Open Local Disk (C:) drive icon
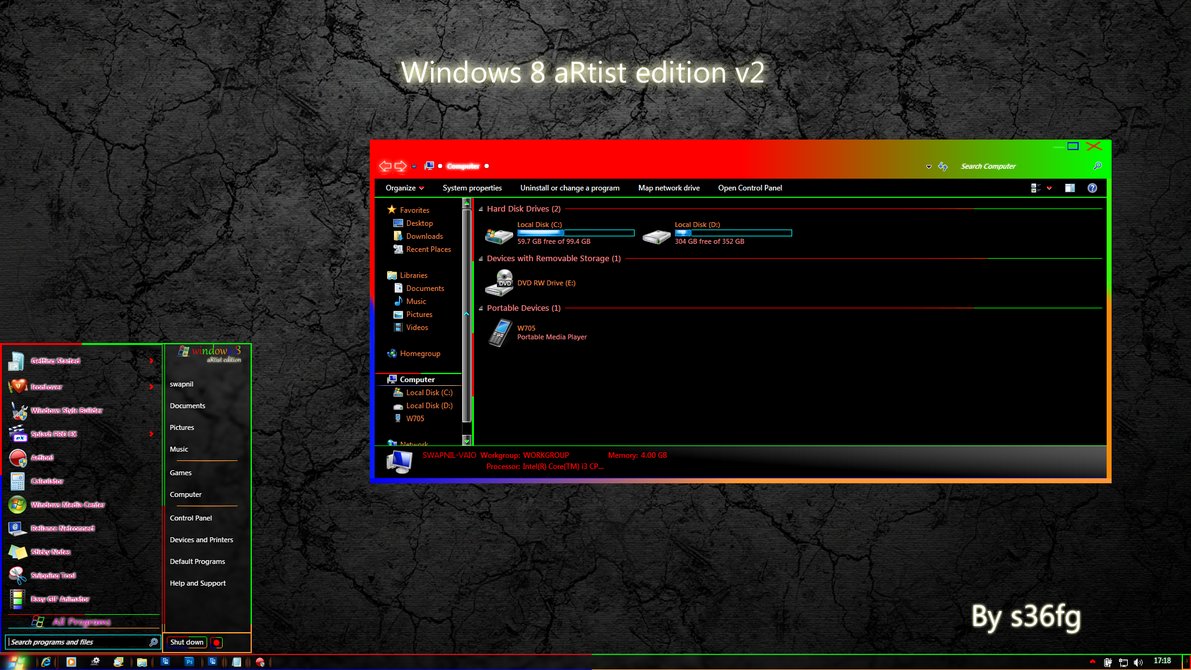1191x670 pixels. click(498, 236)
